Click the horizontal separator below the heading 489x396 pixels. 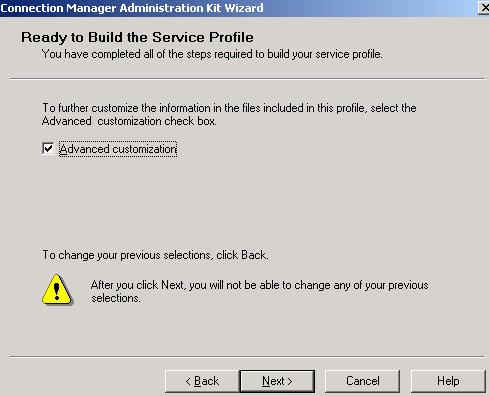(248, 79)
